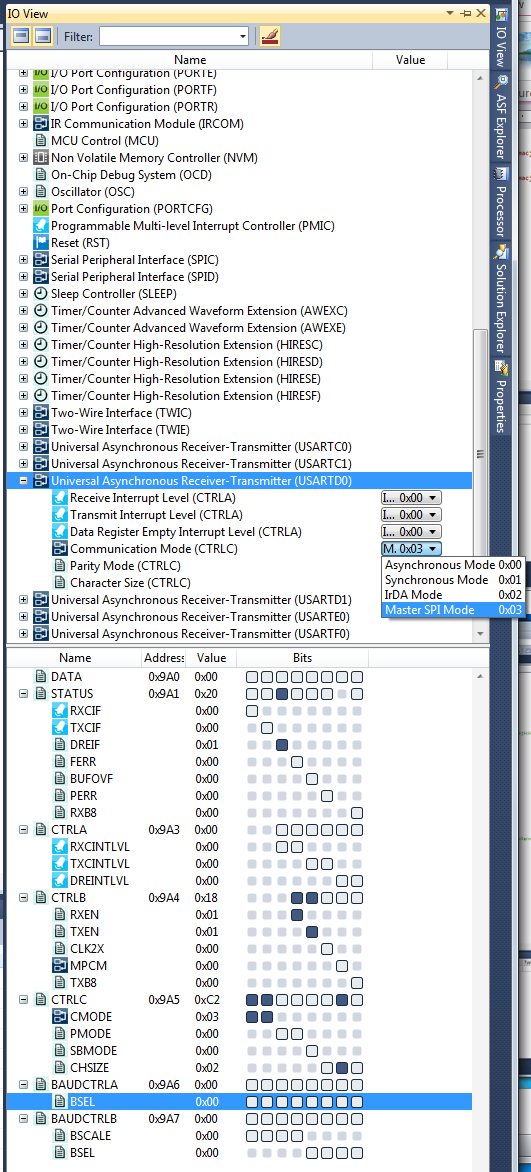Toggle the CLK2X bit box
The image size is (531, 1172).
(x=327, y=949)
